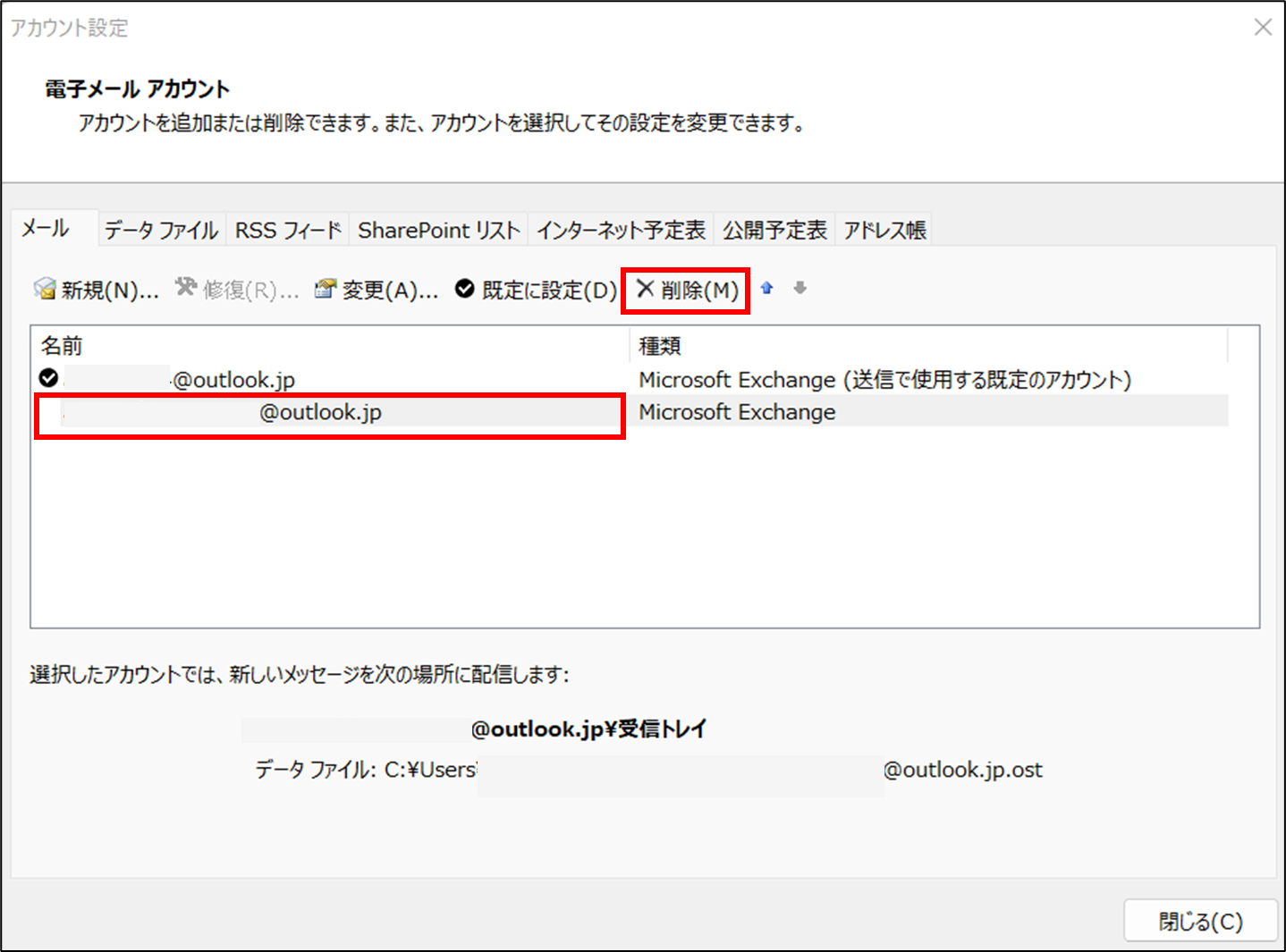This screenshot has height=952, width=1286.
Task: Switch to the データ ファイル tab
Action: click(x=161, y=231)
